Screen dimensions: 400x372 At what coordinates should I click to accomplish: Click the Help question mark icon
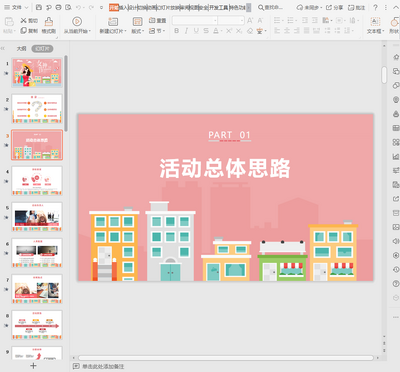pyautogui.click(x=375, y=7)
